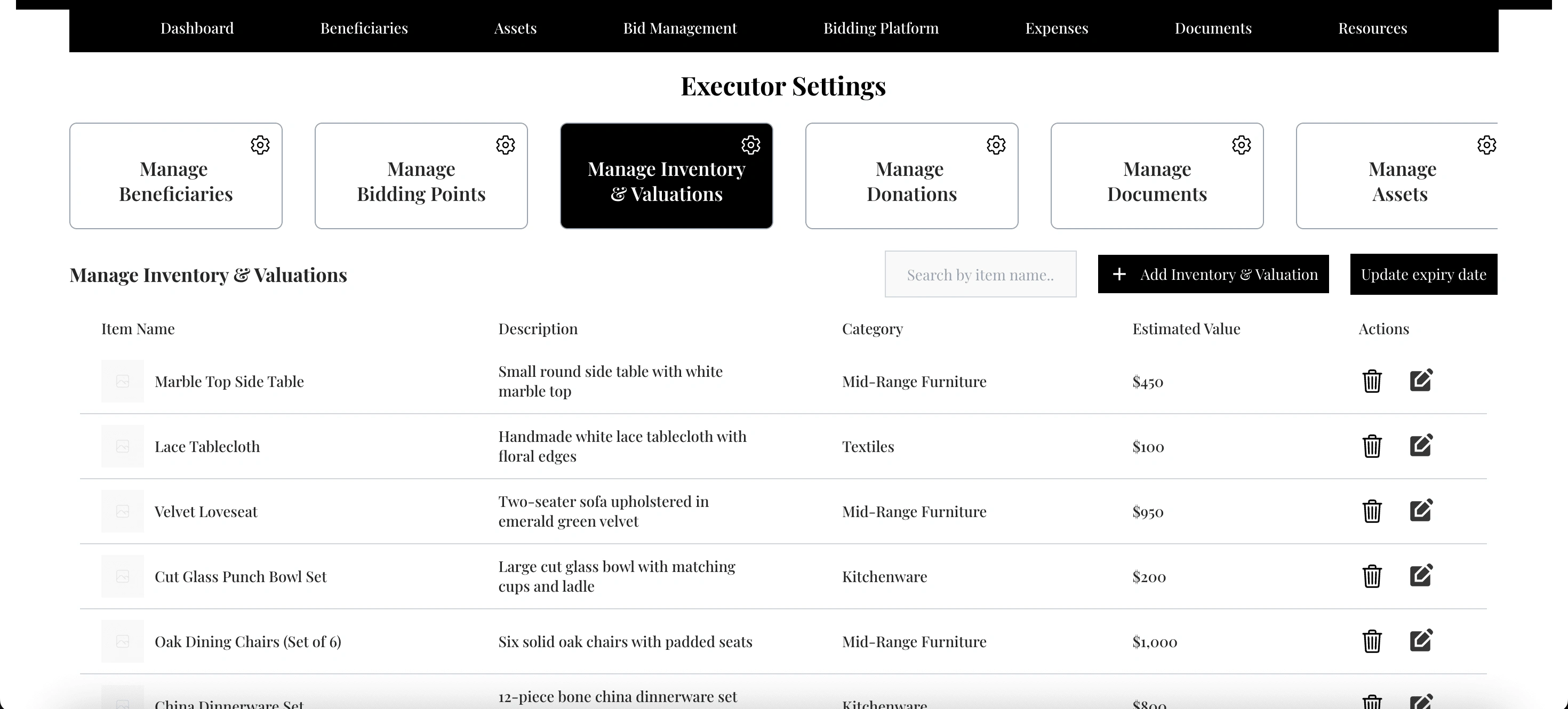Select the Manage Inventory & Valuations card
The image size is (1568, 709).
point(667,176)
